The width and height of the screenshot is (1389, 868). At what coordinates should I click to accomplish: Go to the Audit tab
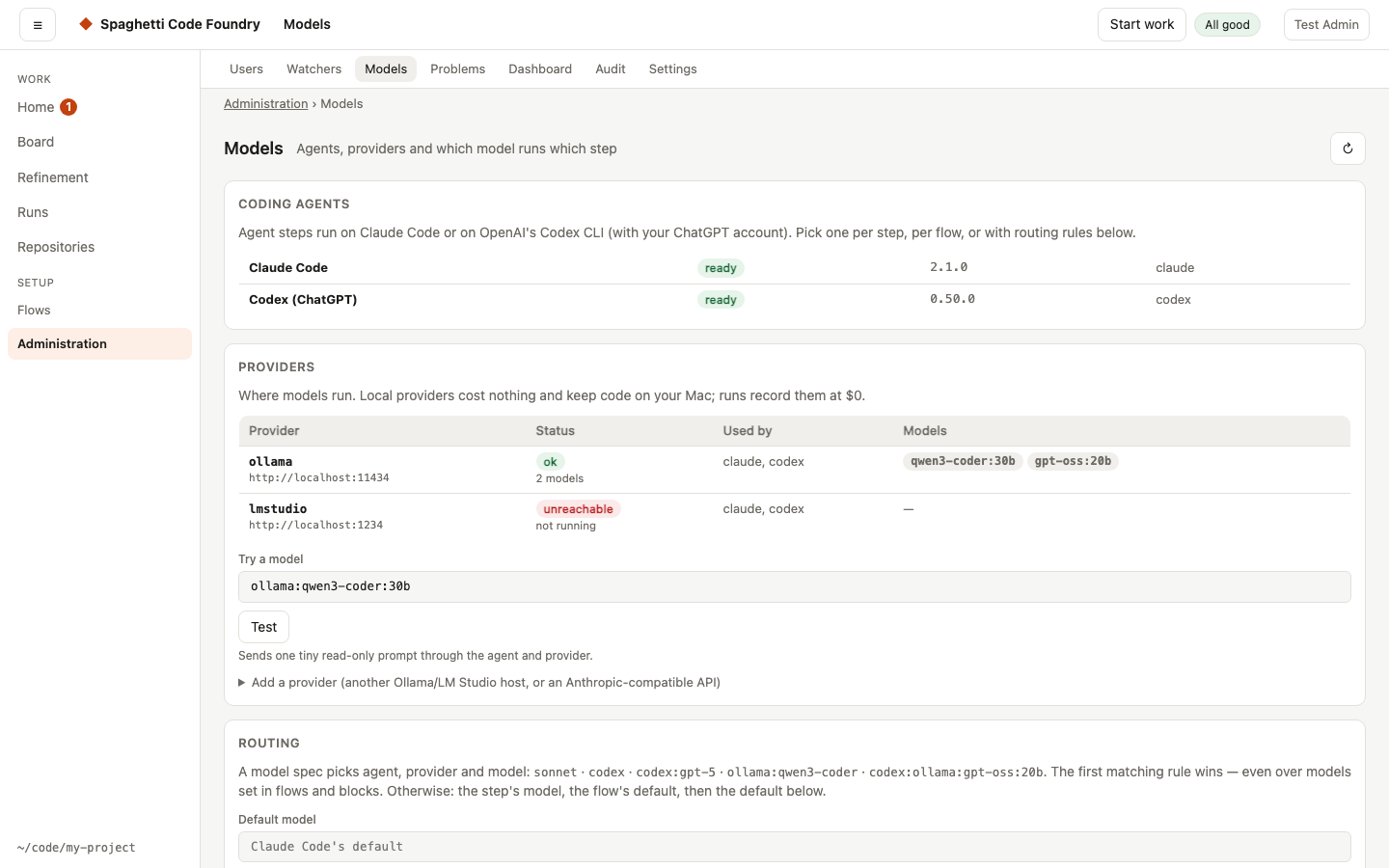point(611,68)
